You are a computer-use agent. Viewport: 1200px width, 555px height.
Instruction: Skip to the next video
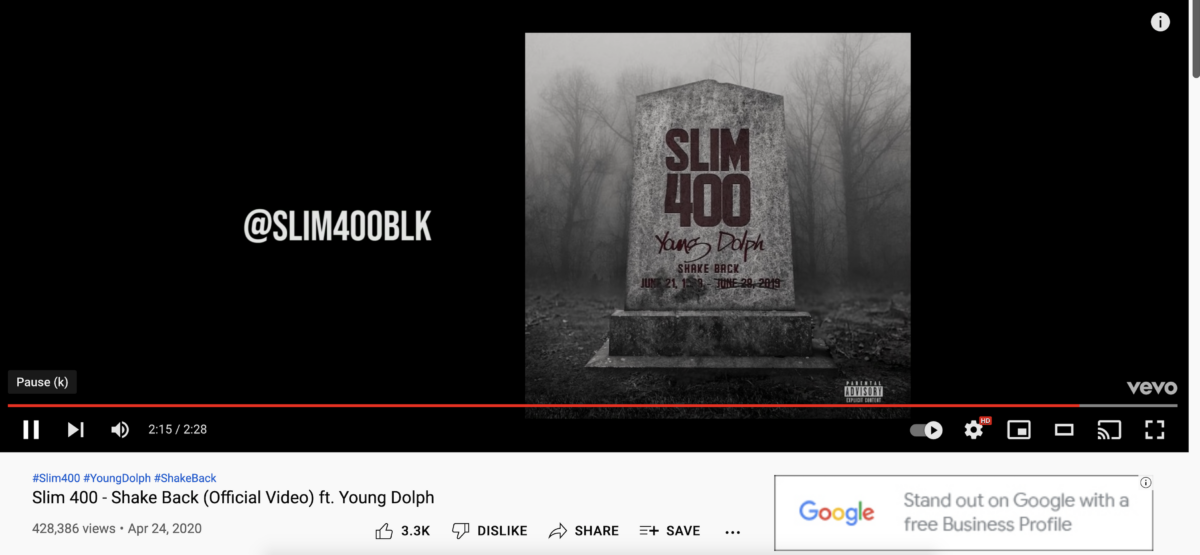coord(75,430)
